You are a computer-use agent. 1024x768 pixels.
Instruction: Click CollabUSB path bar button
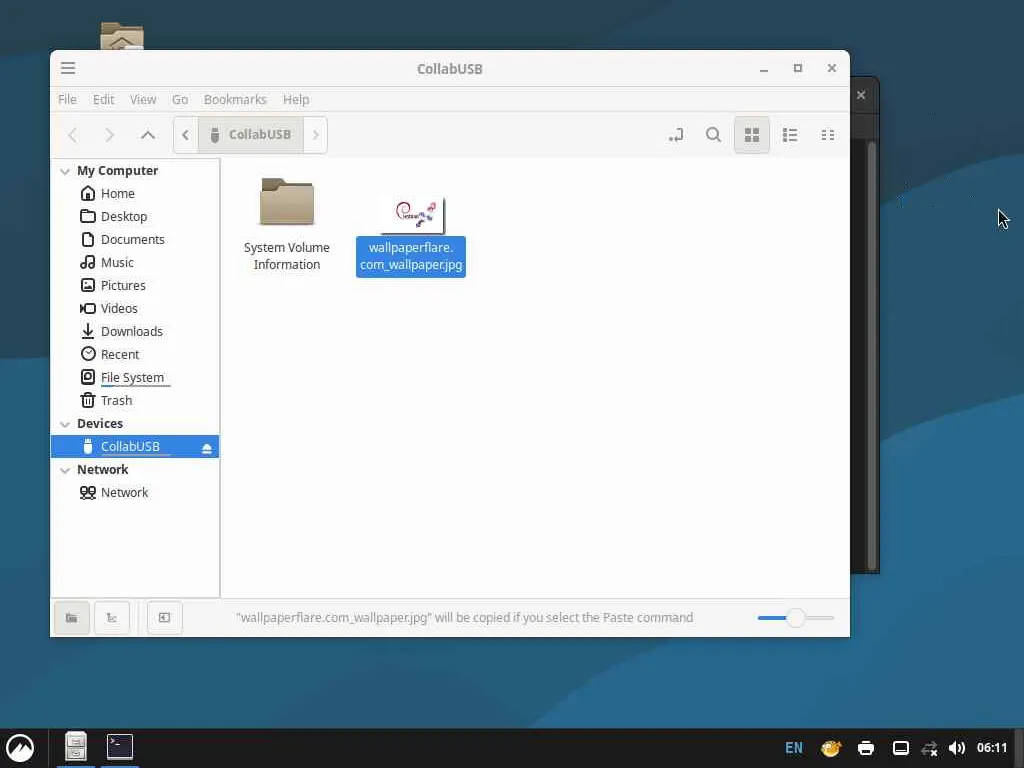click(251, 135)
